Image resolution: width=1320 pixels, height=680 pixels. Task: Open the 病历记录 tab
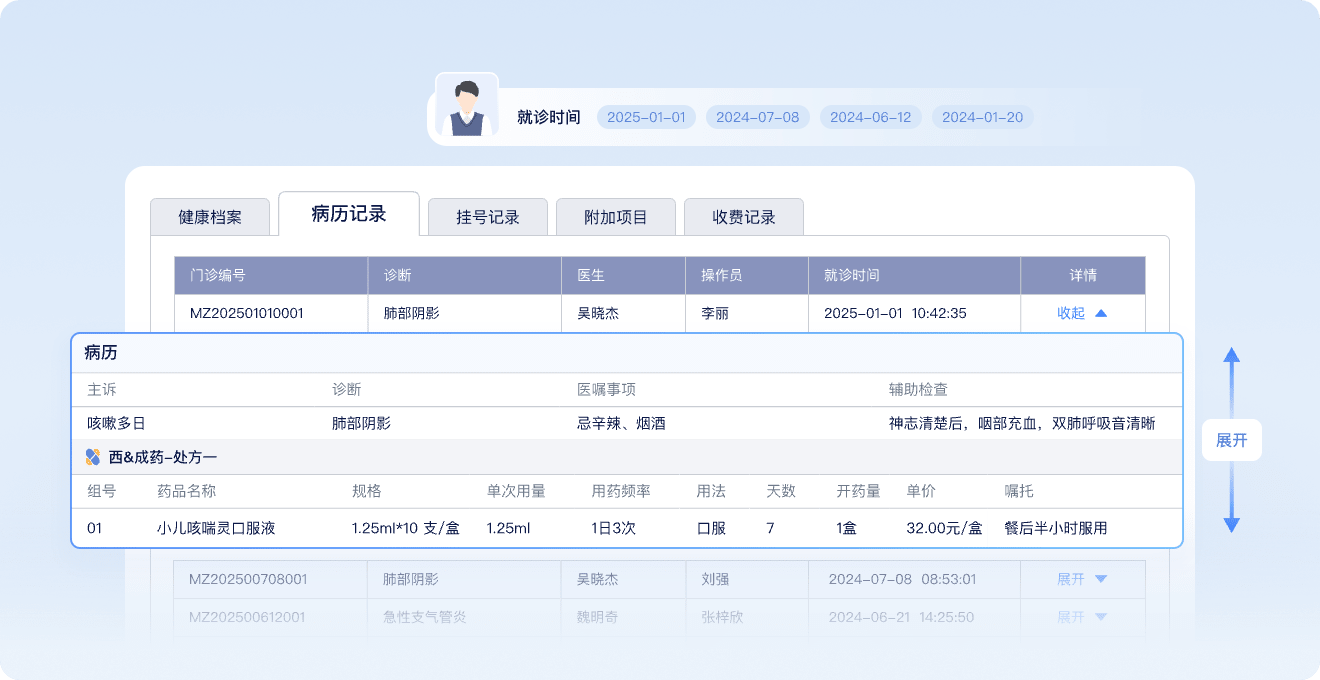(x=349, y=214)
